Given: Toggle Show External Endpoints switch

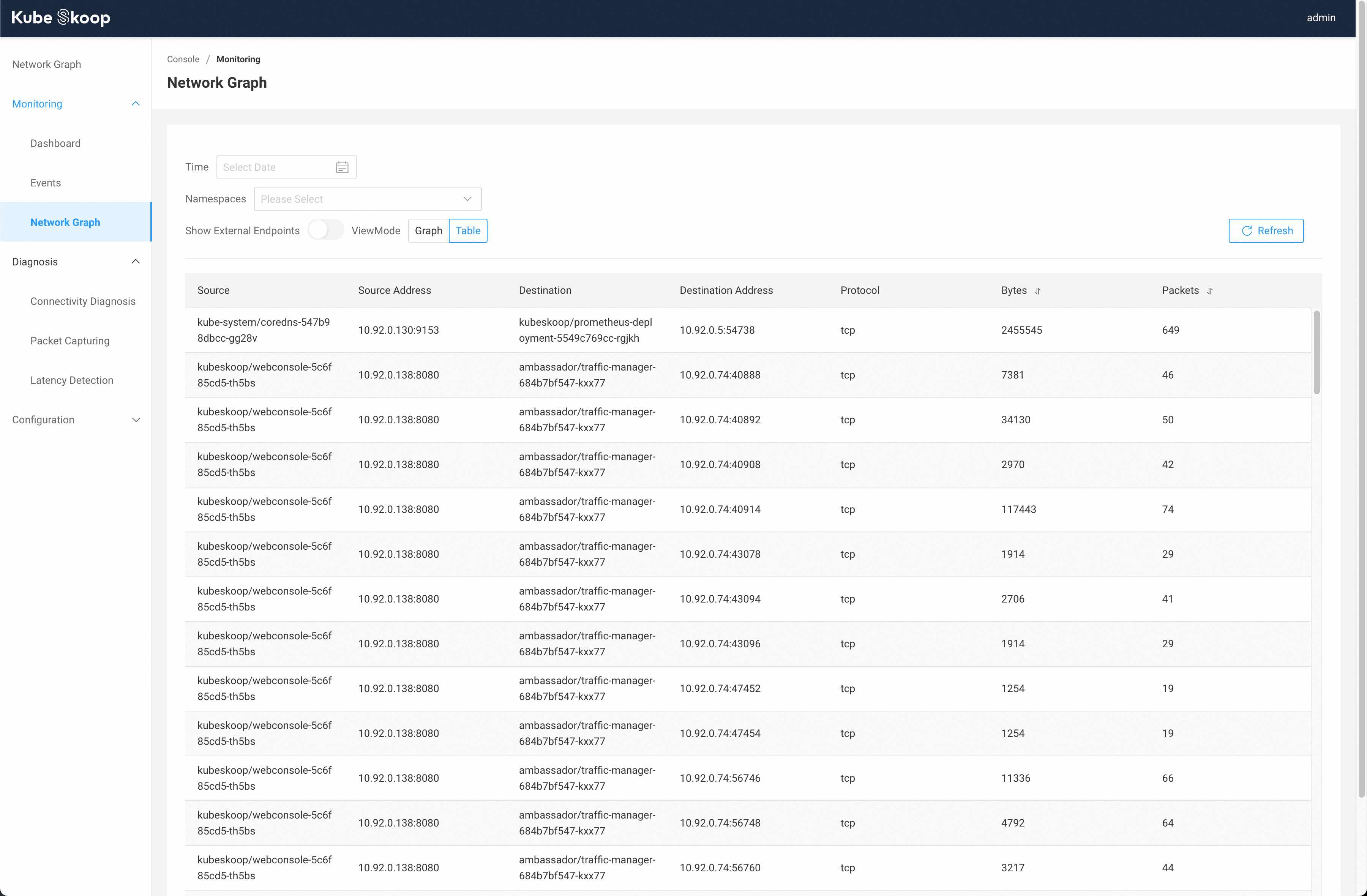Looking at the screenshot, I should click(x=325, y=230).
